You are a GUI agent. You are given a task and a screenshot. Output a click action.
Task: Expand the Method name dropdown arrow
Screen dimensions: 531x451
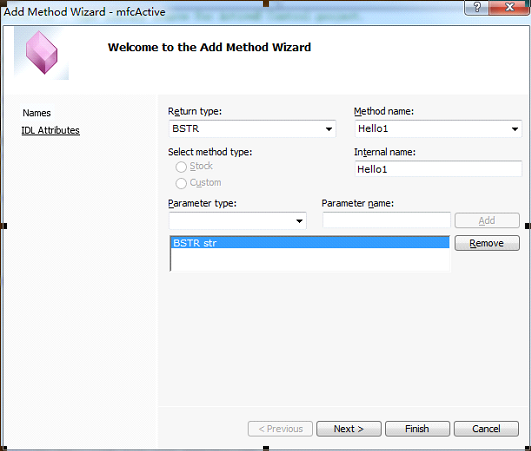tap(515, 129)
